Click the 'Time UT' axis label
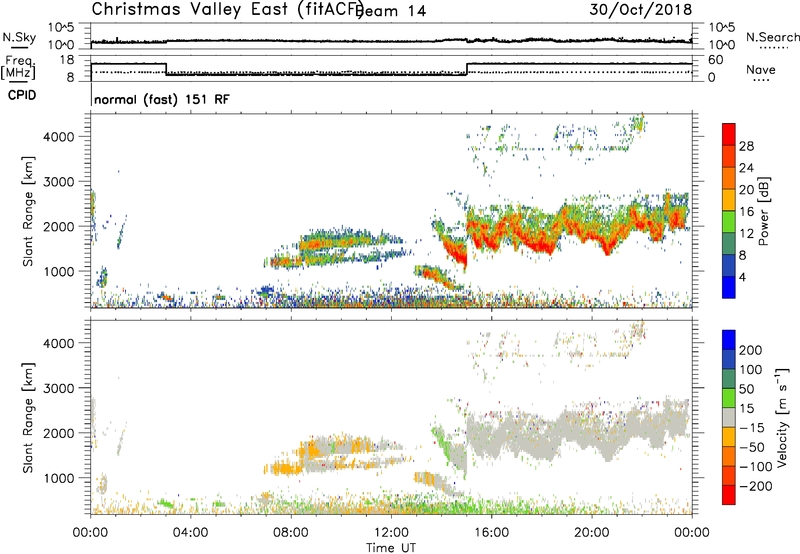Image resolution: width=800 pixels, height=554 pixels. coord(391,548)
